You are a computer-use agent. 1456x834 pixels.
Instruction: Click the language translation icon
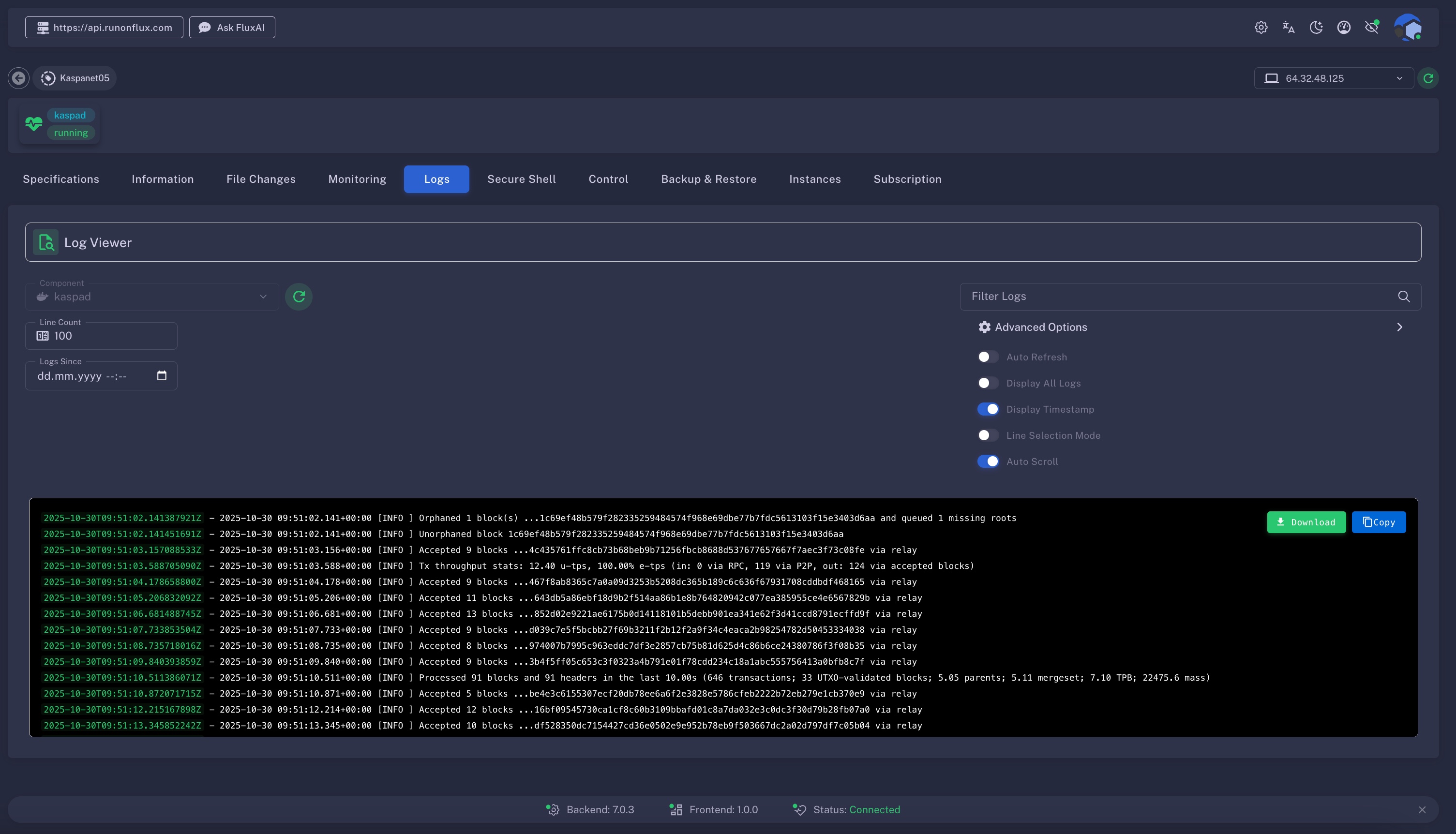tap(1288, 28)
